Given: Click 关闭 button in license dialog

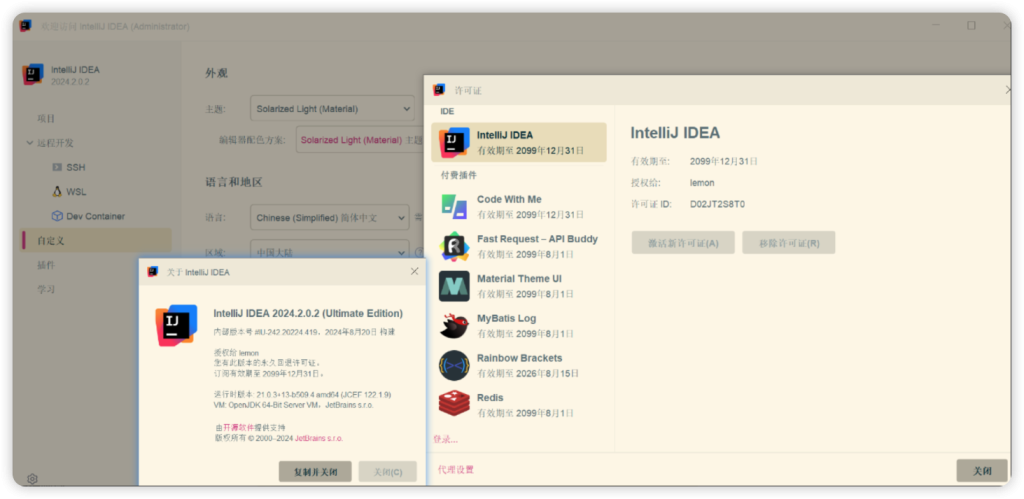Looking at the screenshot, I should (982, 471).
